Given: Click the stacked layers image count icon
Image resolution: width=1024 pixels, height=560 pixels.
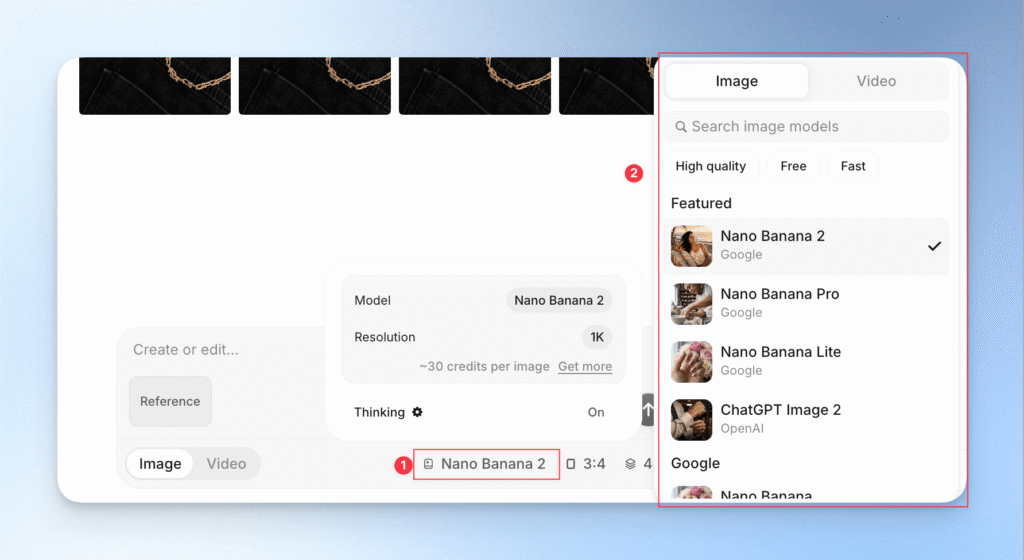Looking at the screenshot, I should coord(630,464).
